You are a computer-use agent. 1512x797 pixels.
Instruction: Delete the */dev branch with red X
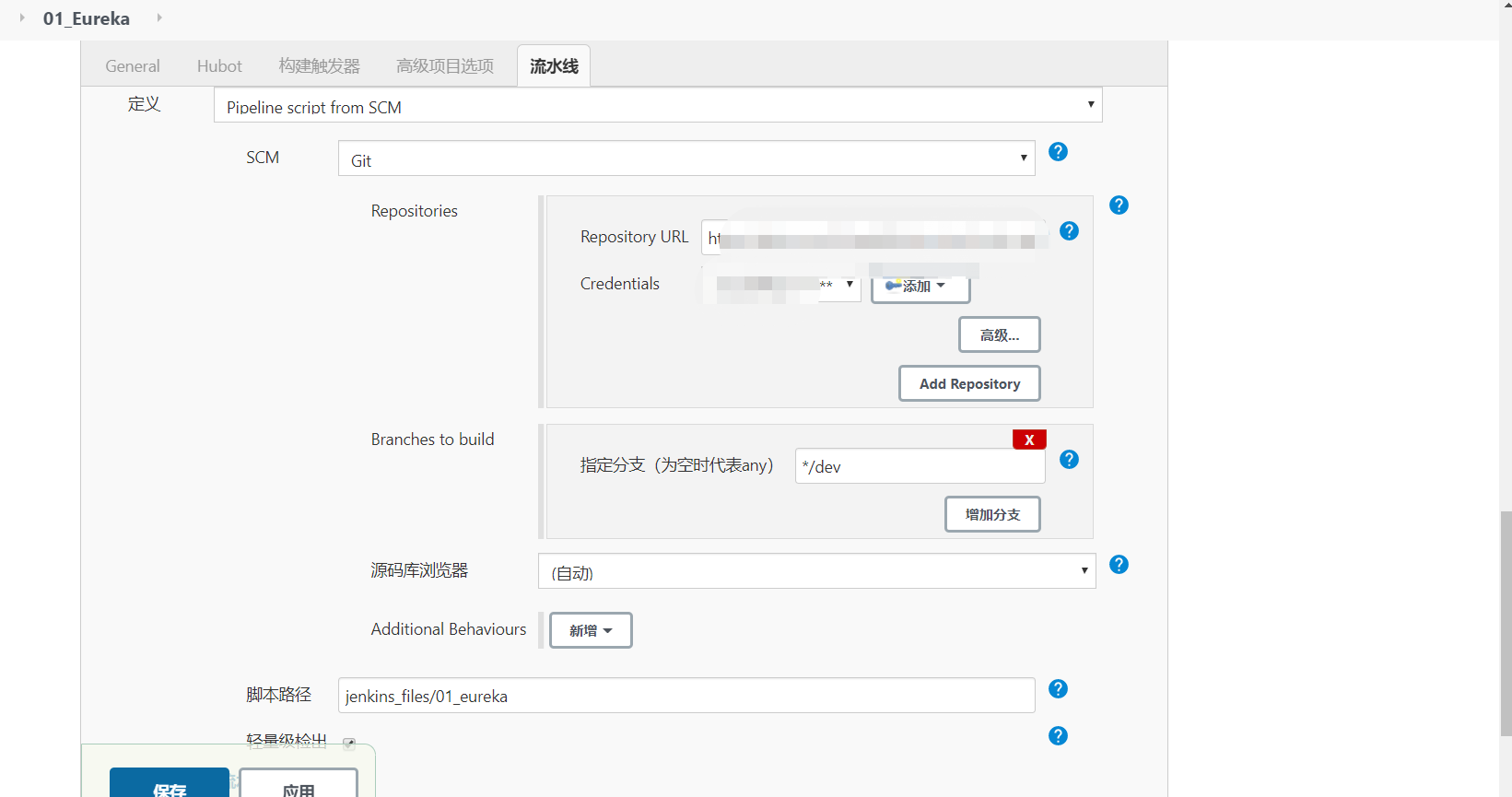coord(1029,440)
